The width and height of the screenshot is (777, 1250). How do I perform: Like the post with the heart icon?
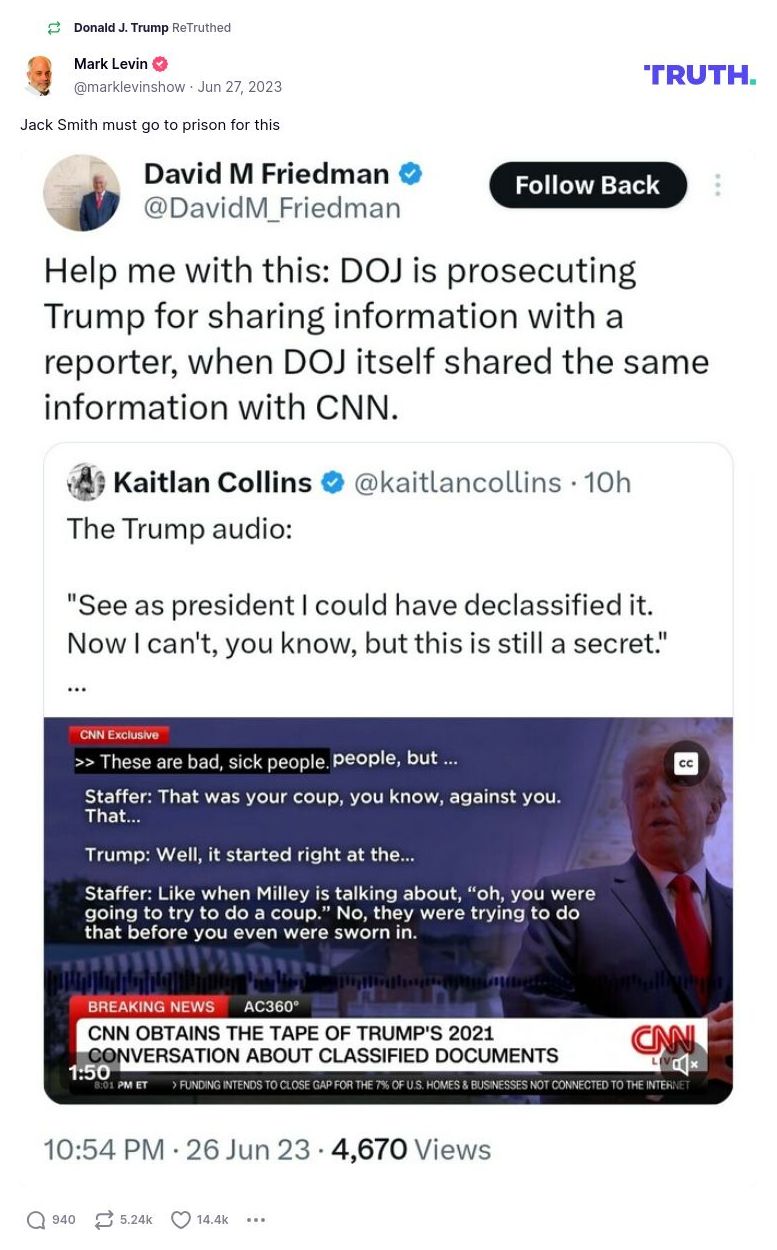pyautogui.click(x=180, y=1220)
